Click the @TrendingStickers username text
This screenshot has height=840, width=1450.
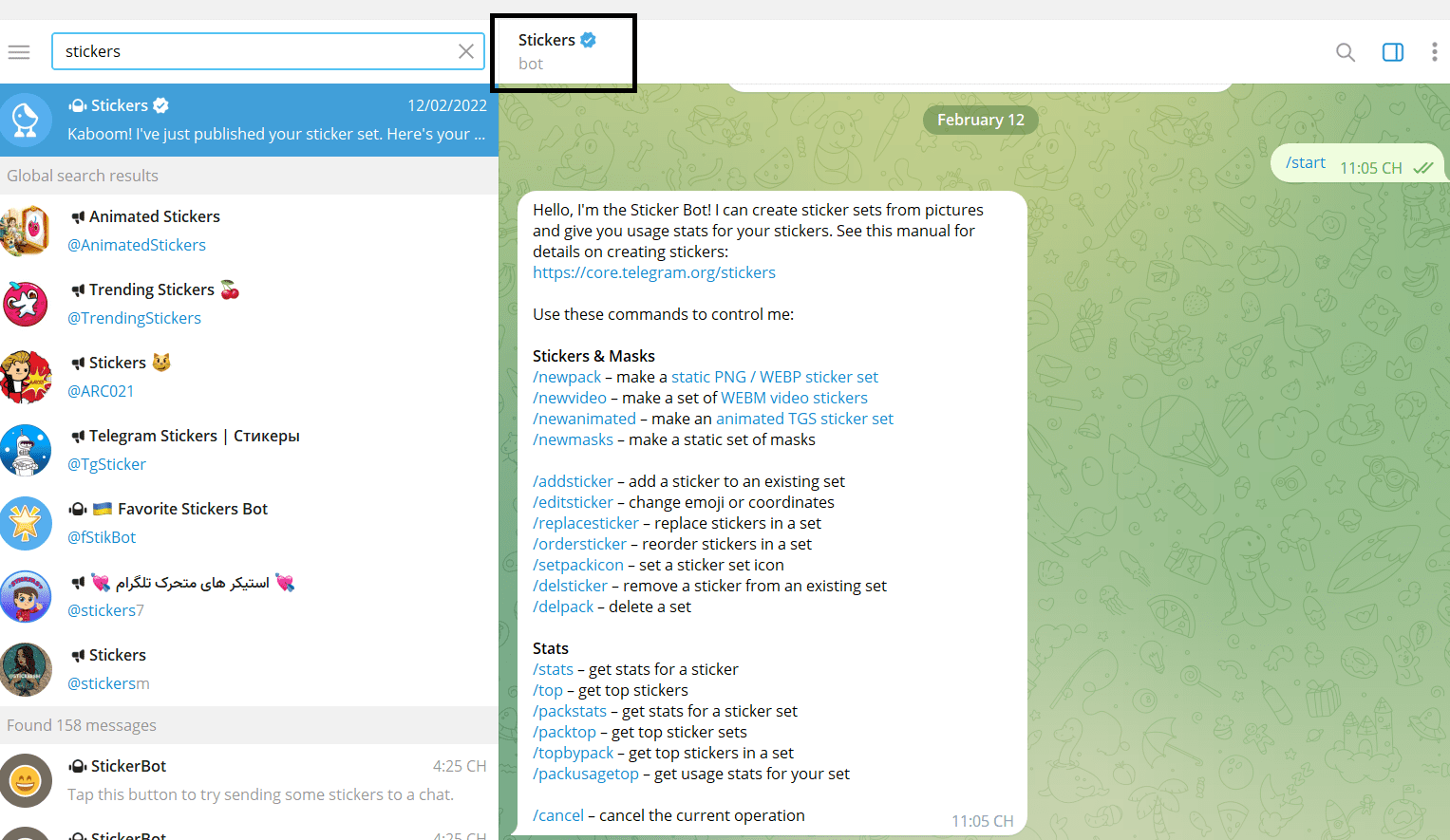click(134, 318)
